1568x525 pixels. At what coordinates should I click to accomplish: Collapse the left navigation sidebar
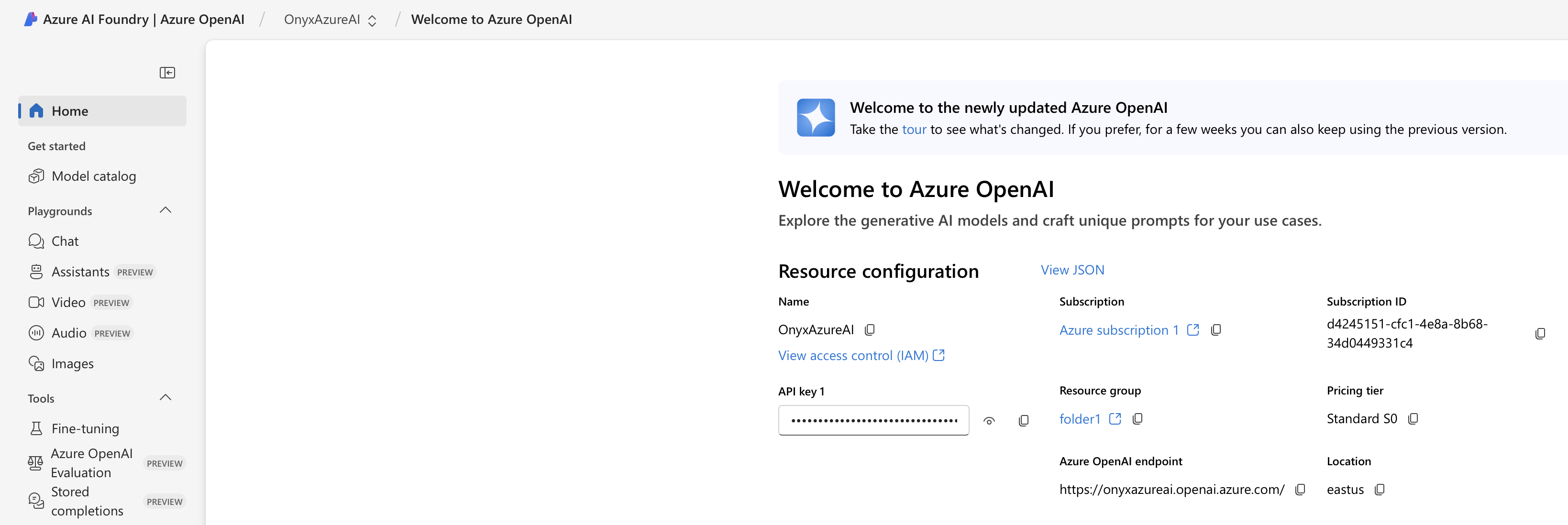[x=167, y=72]
